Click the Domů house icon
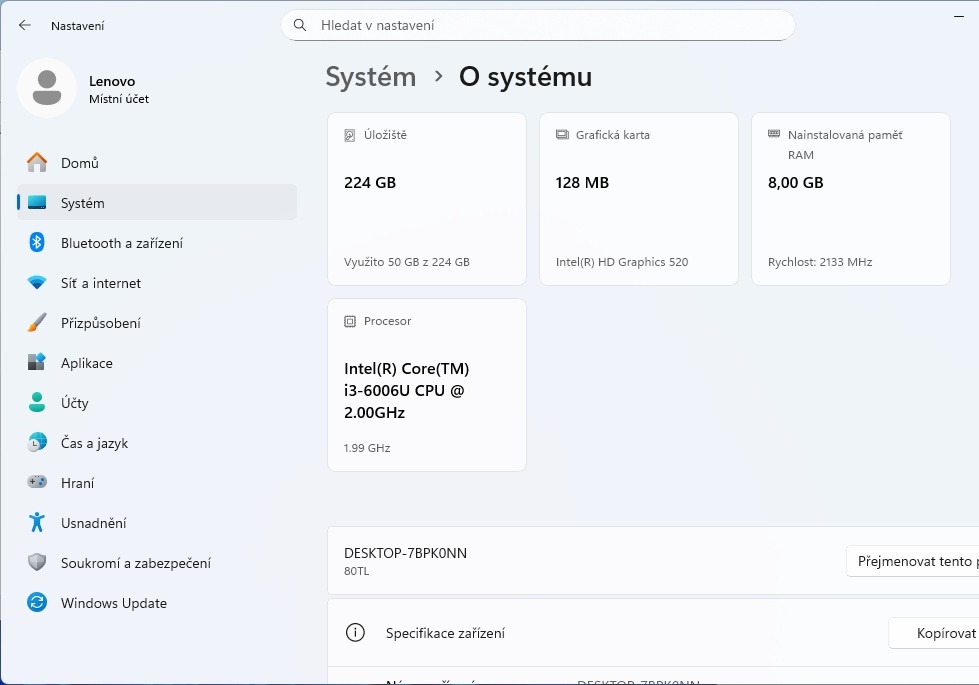 pos(37,163)
